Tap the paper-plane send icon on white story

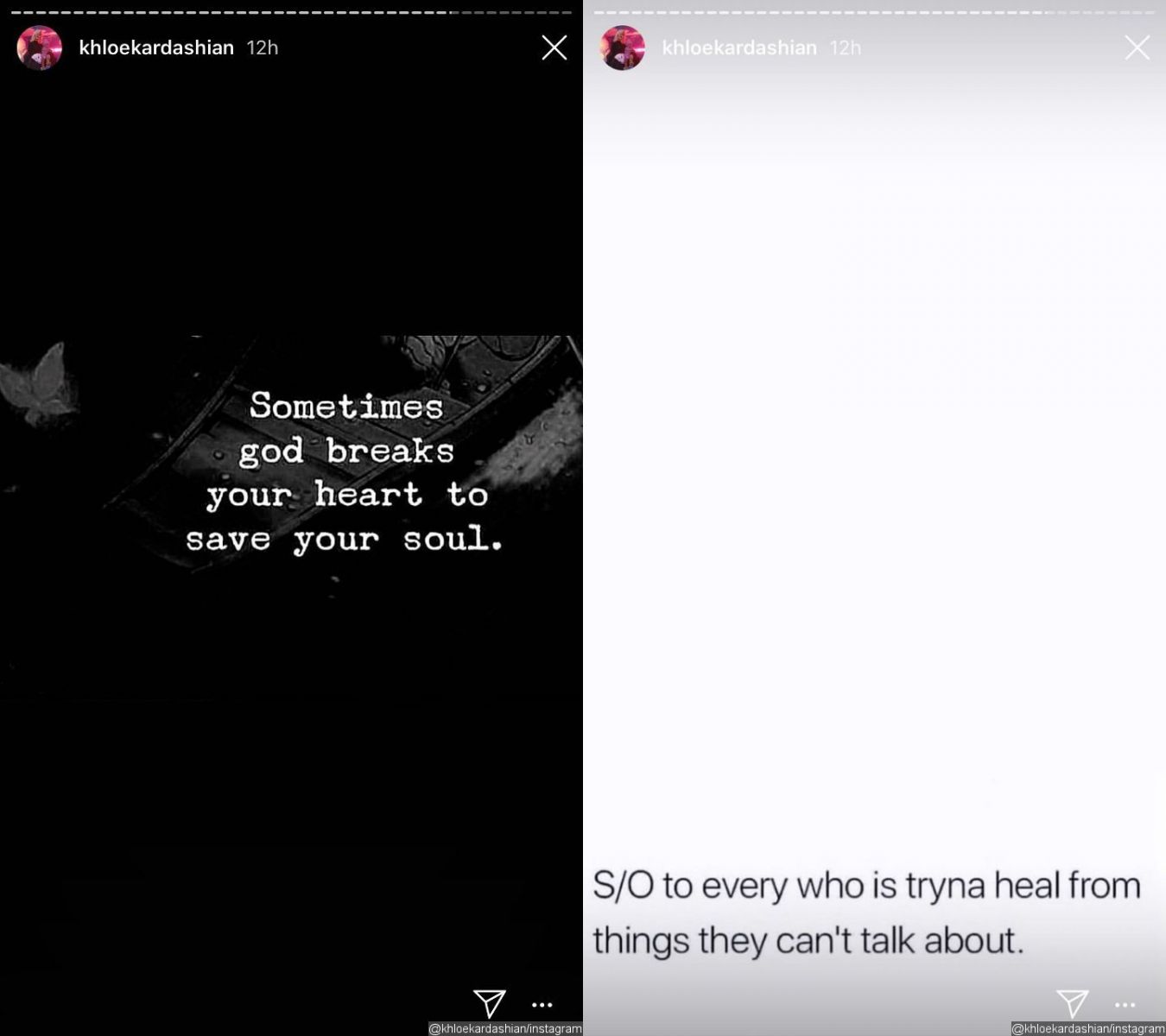(1073, 1003)
